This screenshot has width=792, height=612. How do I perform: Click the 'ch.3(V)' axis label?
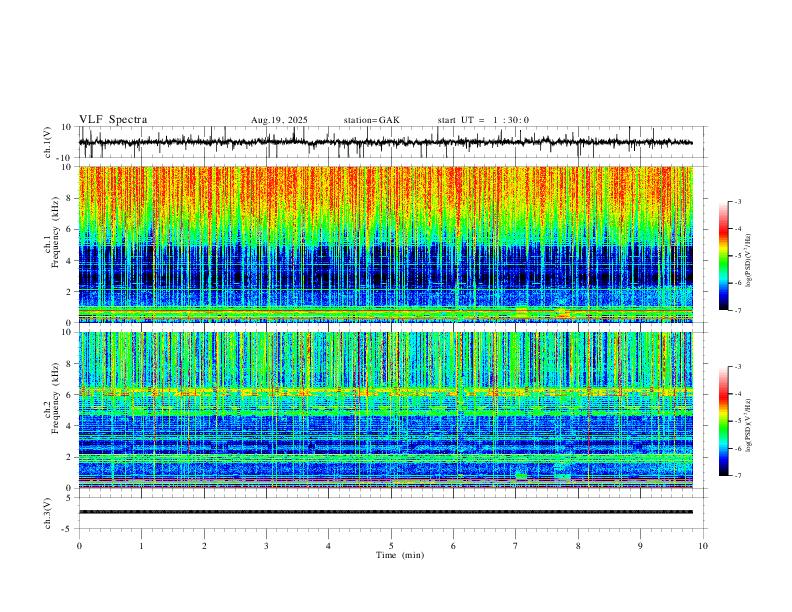(x=48, y=513)
